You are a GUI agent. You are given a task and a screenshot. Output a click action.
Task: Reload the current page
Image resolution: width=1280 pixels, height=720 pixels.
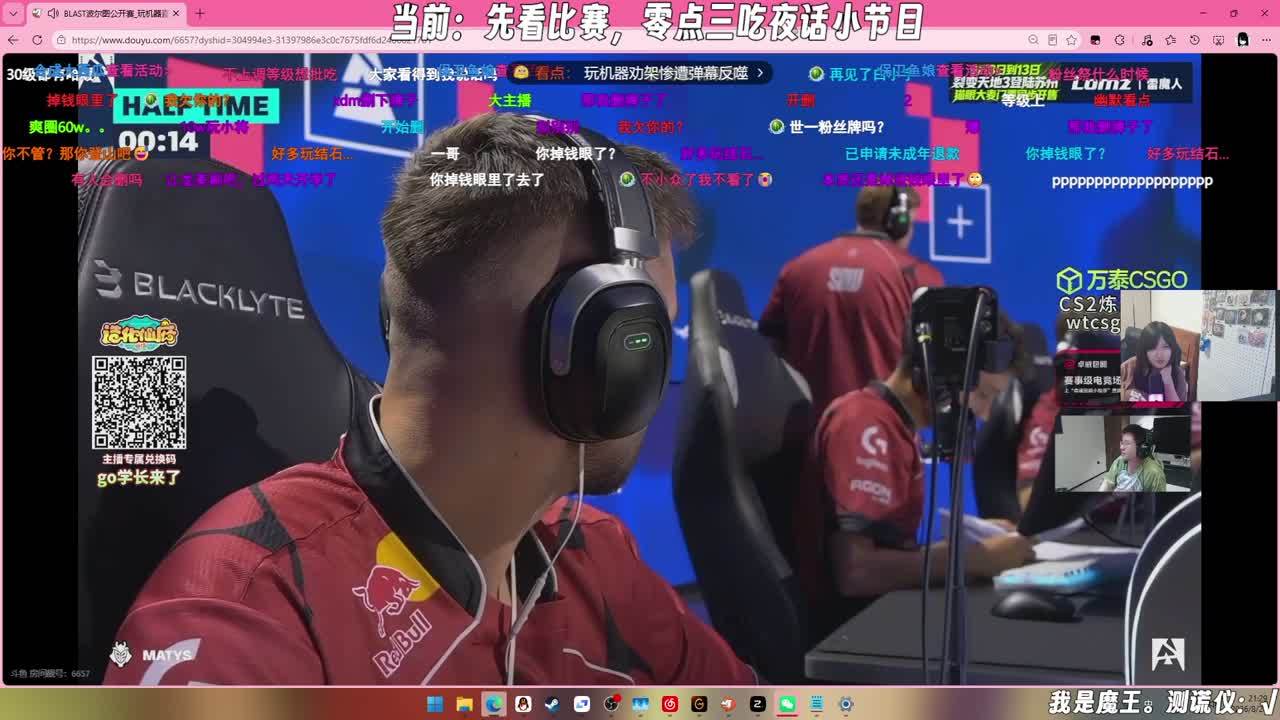coord(37,40)
